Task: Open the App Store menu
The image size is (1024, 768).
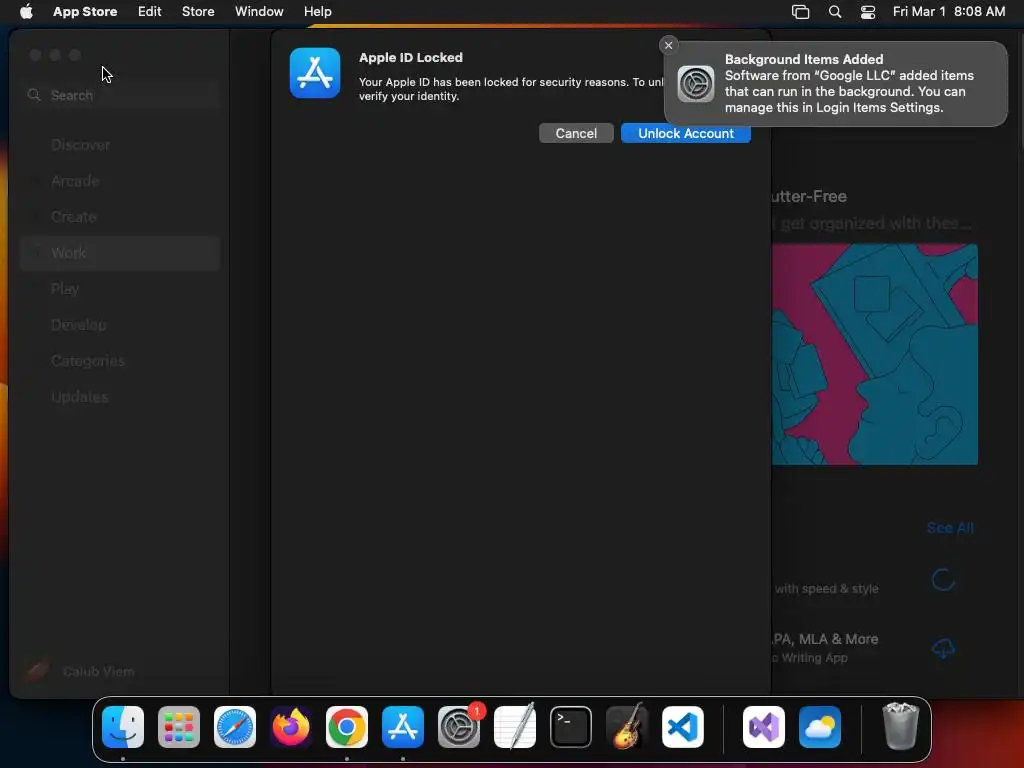Action: (85, 11)
